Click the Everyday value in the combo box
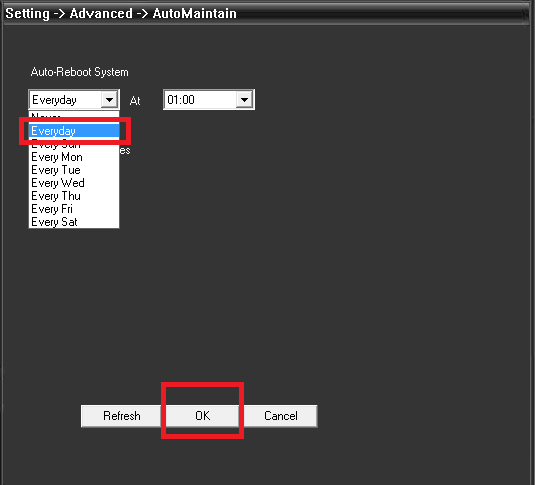The width and height of the screenshot is (535, 485). [x=66, y=100]
